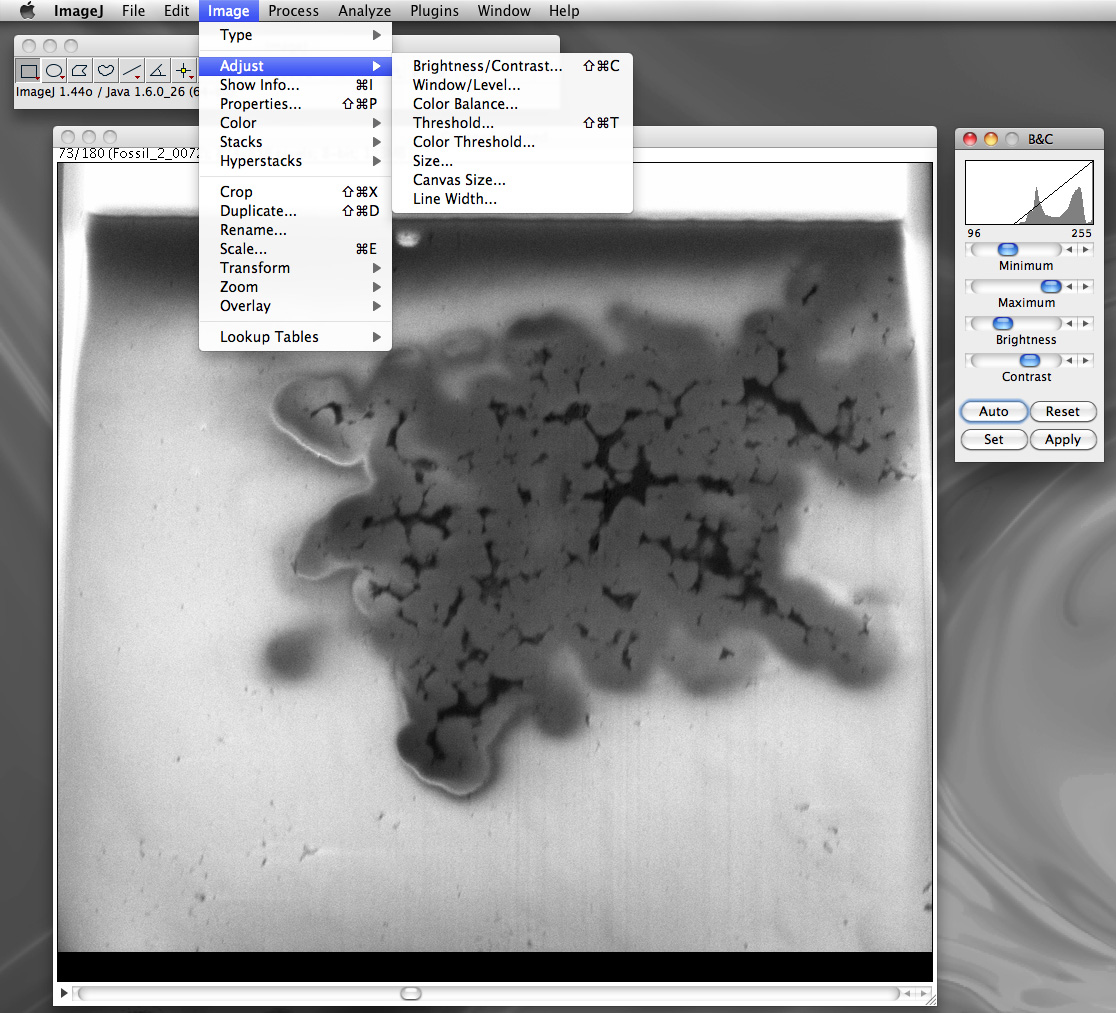
Task: Open the ImageJ application menu
Action: (78, 11)
